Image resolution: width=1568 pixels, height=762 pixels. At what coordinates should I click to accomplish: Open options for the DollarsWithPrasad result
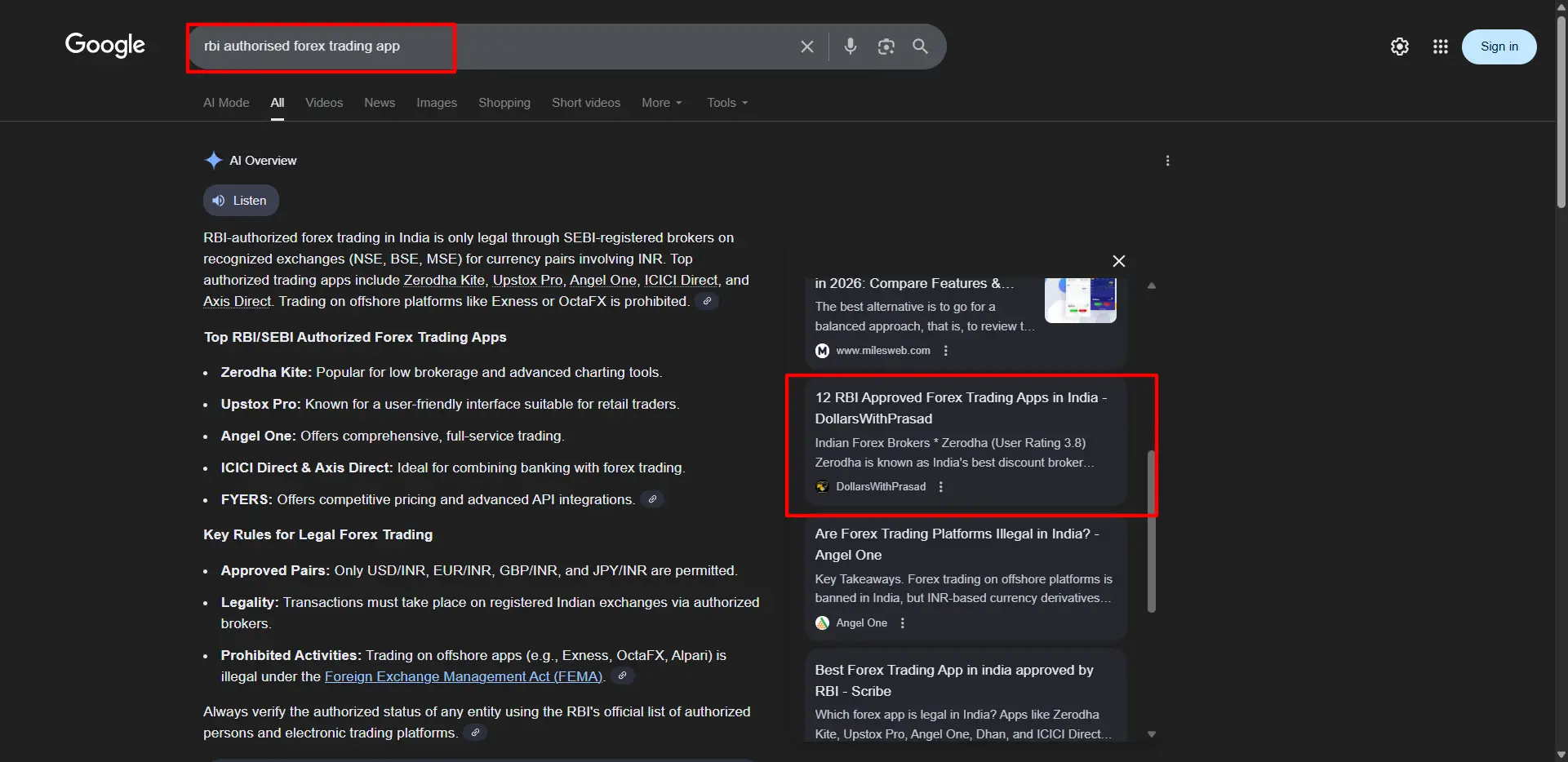coord(941,486)
